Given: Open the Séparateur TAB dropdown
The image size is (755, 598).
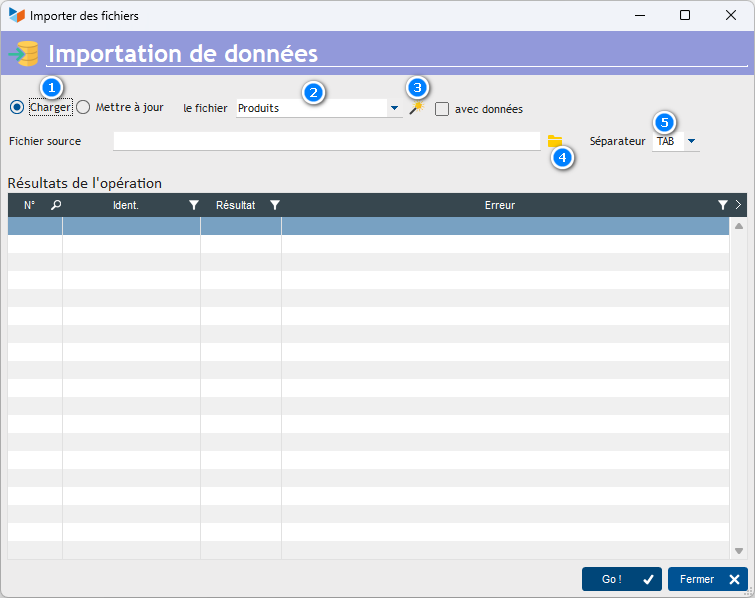Looking at the screenshot, I should click(691, 142).
